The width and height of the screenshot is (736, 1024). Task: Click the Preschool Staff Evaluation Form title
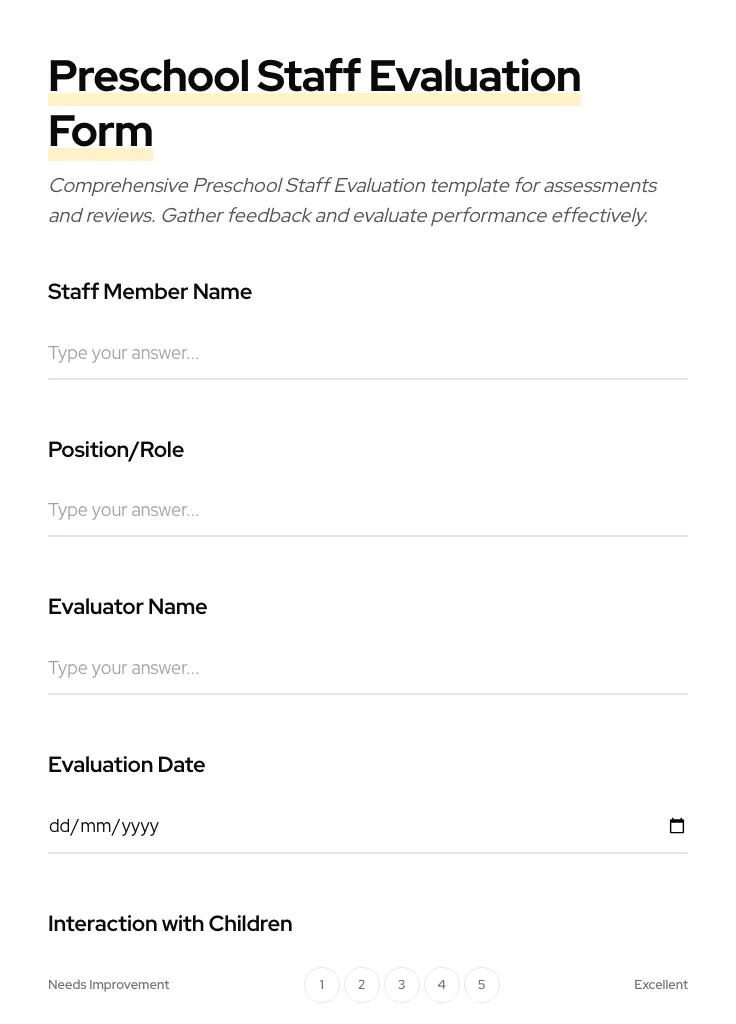click(x=314, y=103)
